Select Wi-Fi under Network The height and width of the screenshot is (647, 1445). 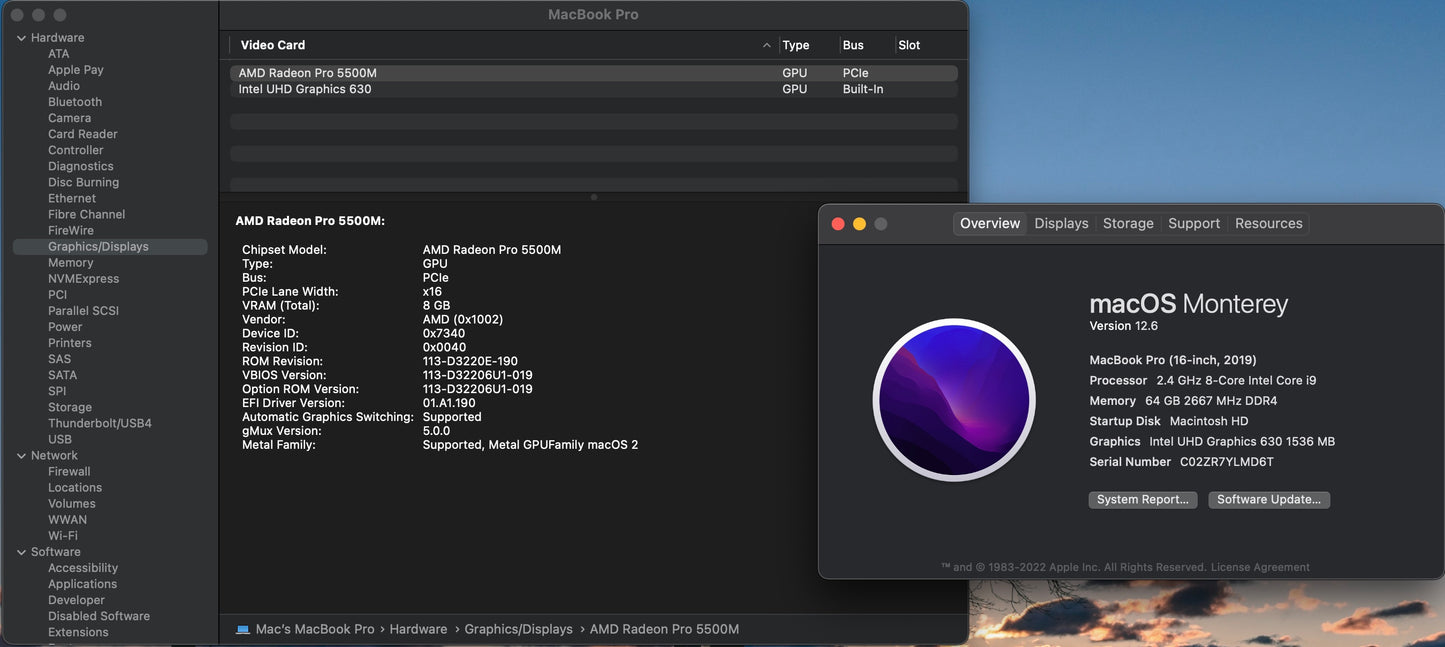pos(67,535)
